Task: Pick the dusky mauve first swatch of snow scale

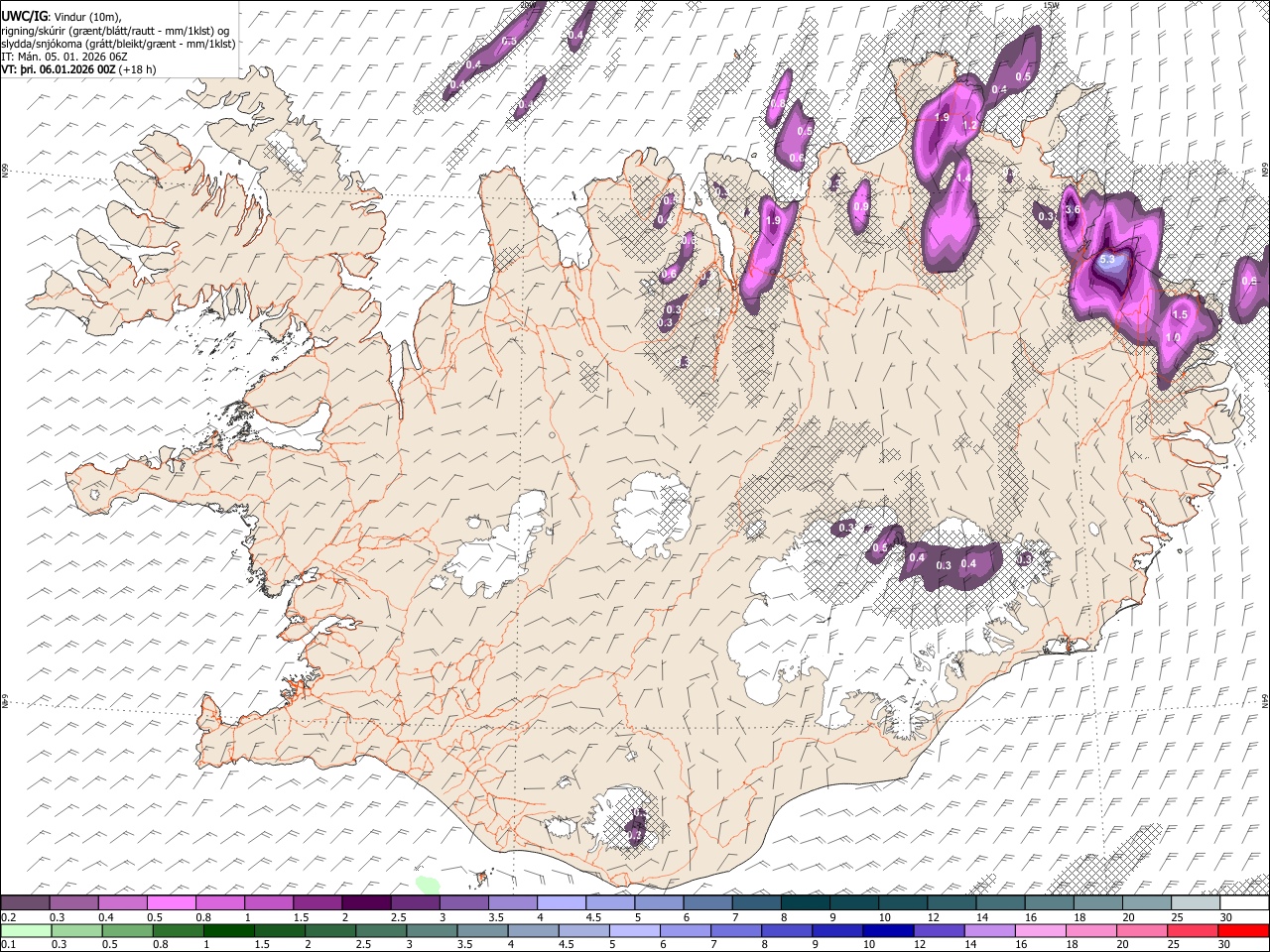Action: tap(26, 903)
